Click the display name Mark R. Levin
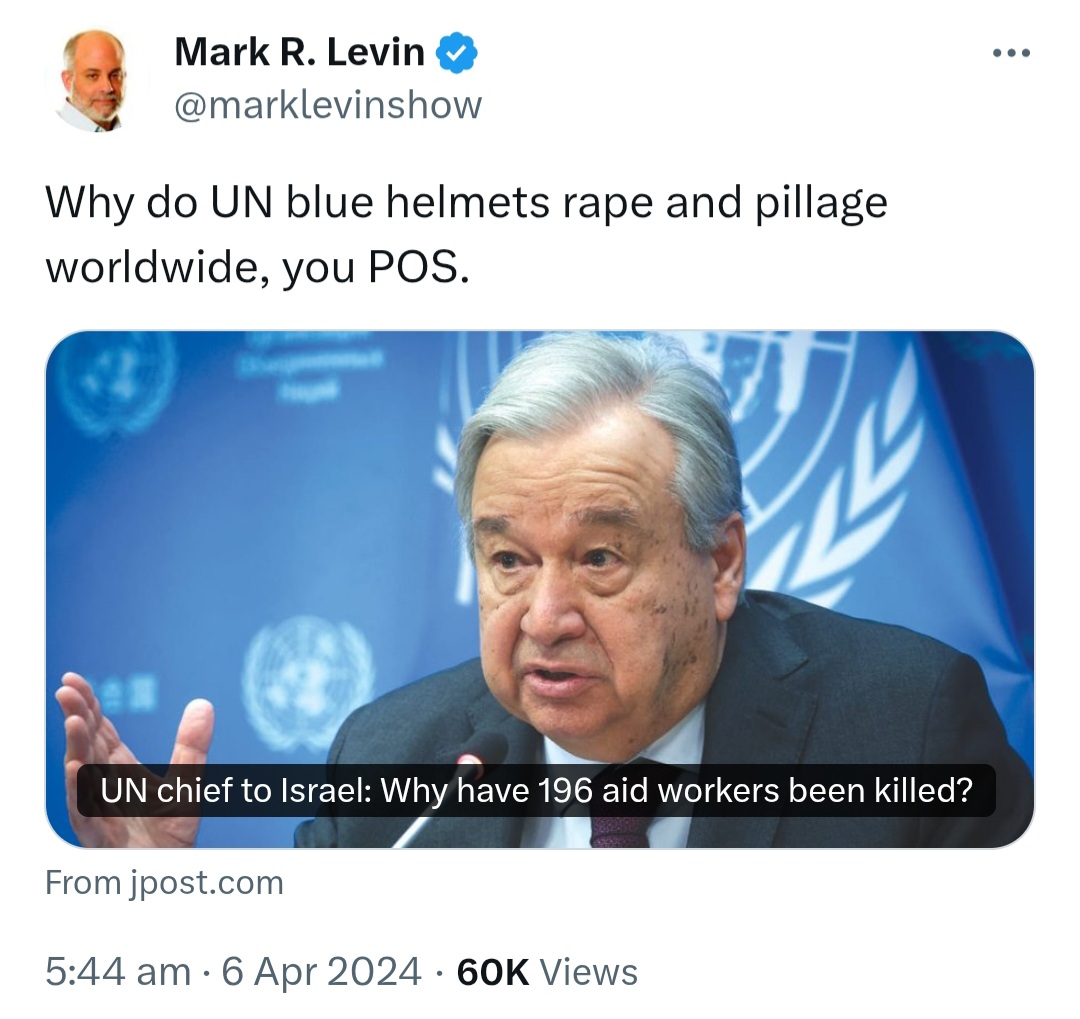1080x1019 pixels. click(299, 52)
